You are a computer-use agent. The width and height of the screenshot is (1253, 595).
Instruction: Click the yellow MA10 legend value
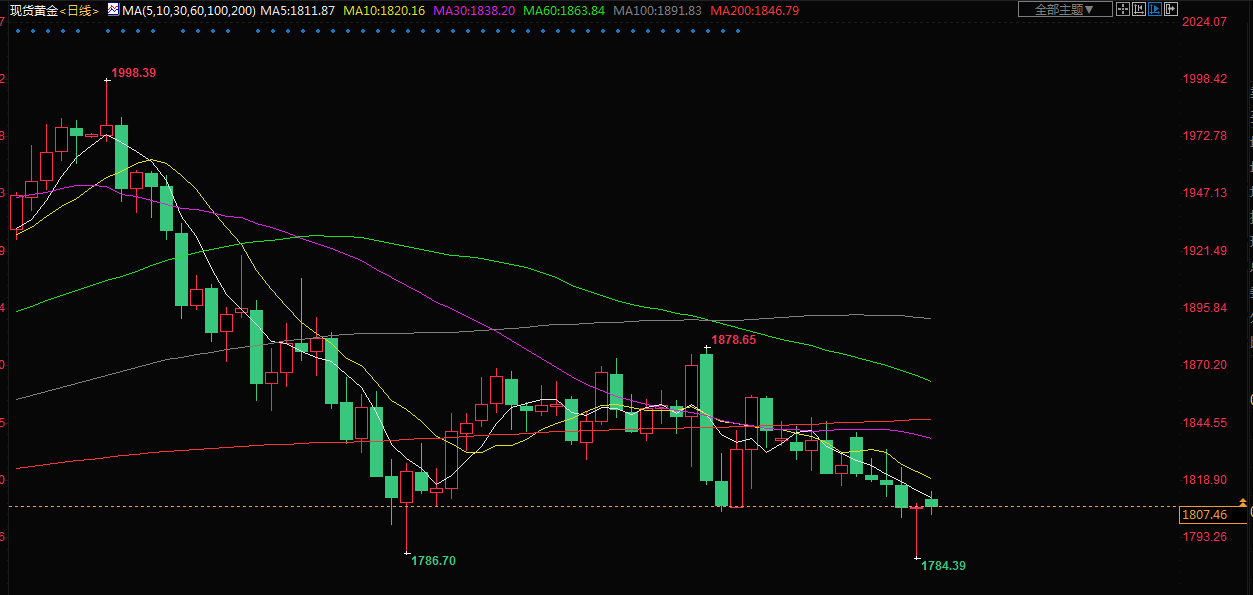(x=383, y=10)
